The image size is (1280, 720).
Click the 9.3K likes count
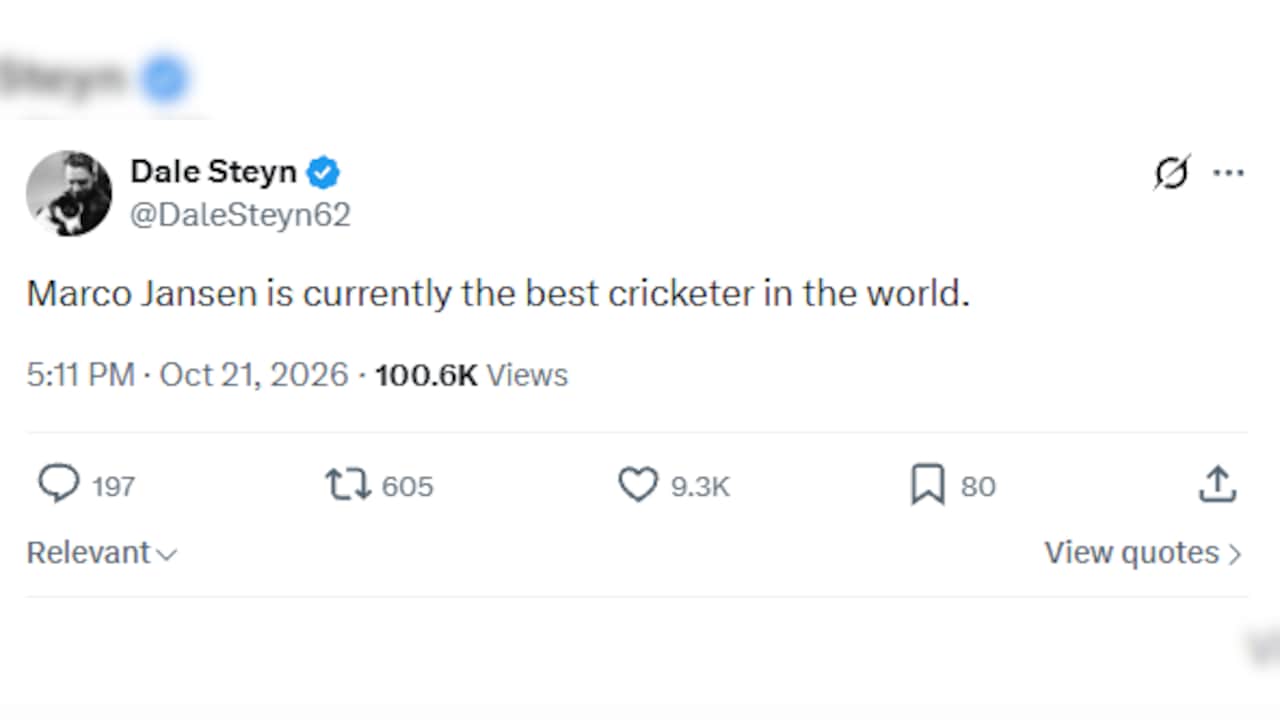pyautogui.click(x=700, y=487)
